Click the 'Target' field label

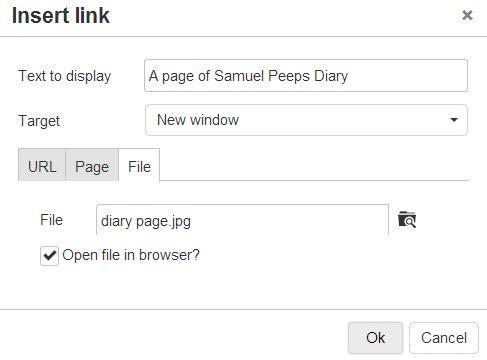point(39,121)
